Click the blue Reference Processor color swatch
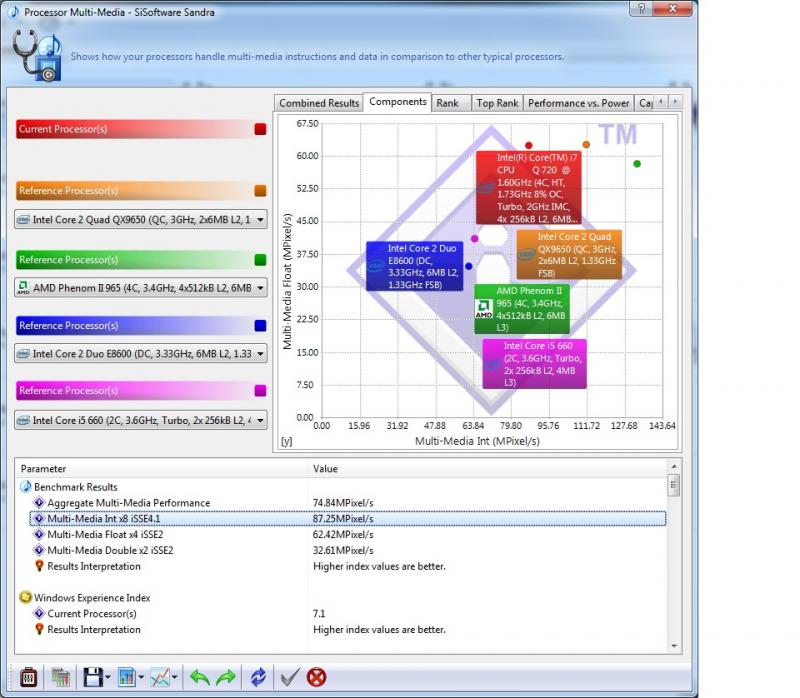Image resolution: width=800 pixels, height=698 pixels. tap(260, 326)
